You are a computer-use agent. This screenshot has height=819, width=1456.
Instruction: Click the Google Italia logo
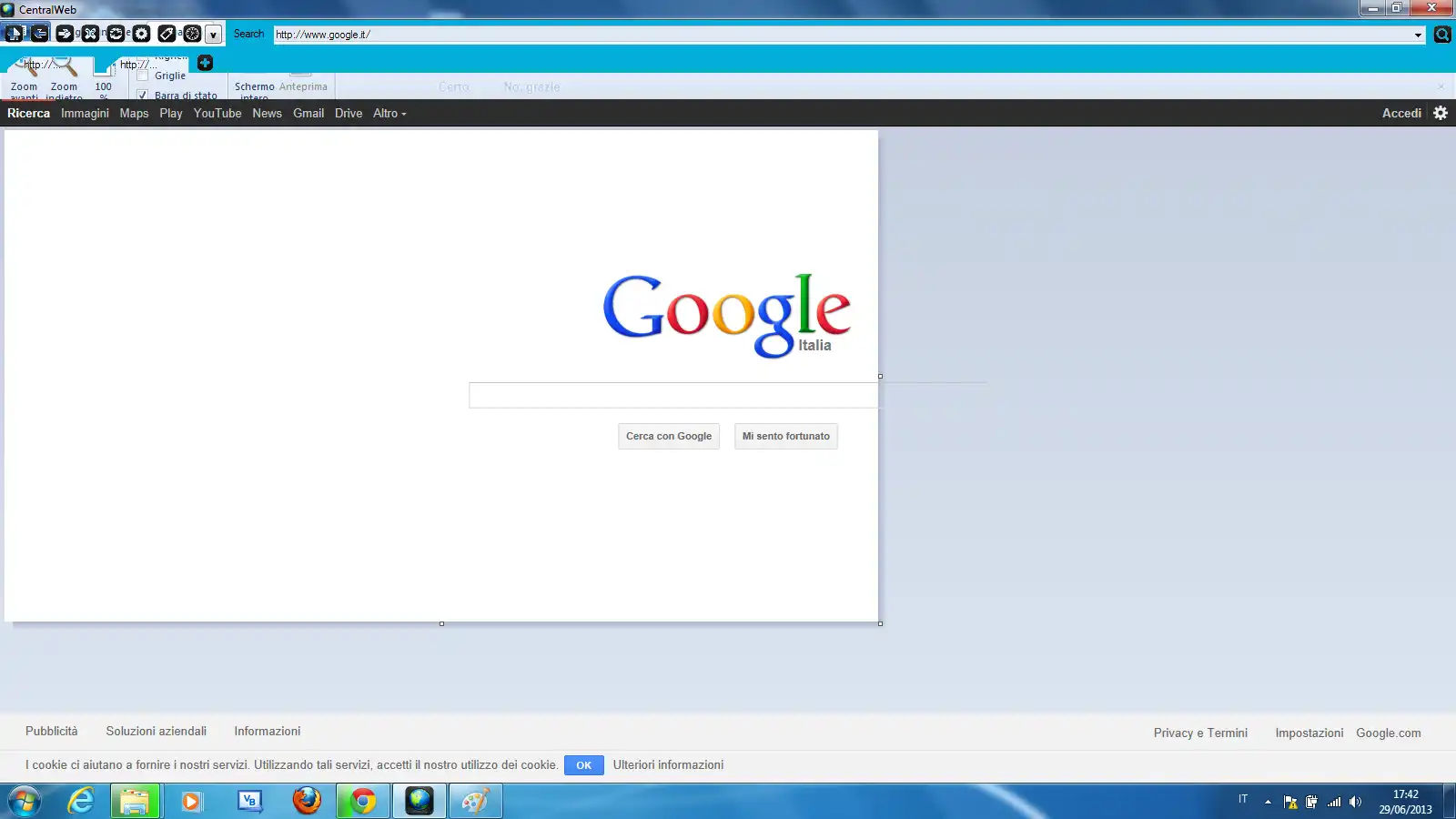click(x=727, y=315)
